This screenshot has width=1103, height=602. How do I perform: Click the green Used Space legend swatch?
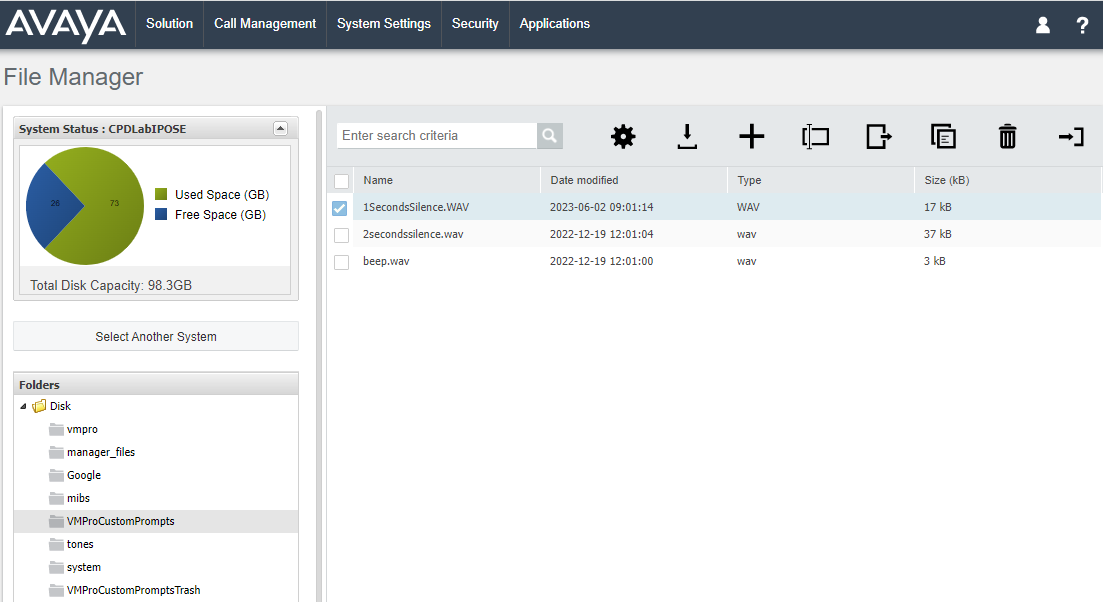(161, 194)
